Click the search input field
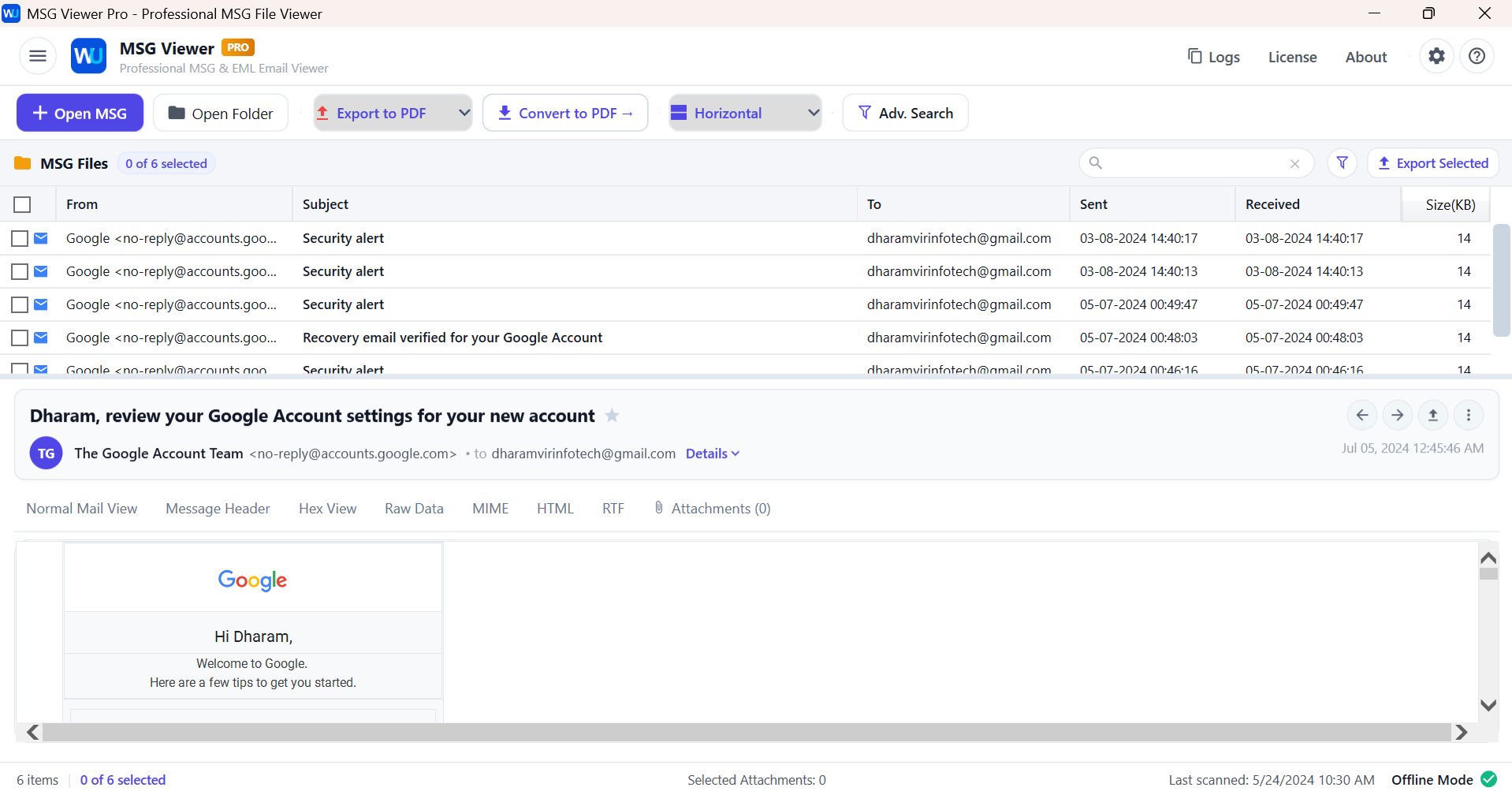 point(1194,163)
